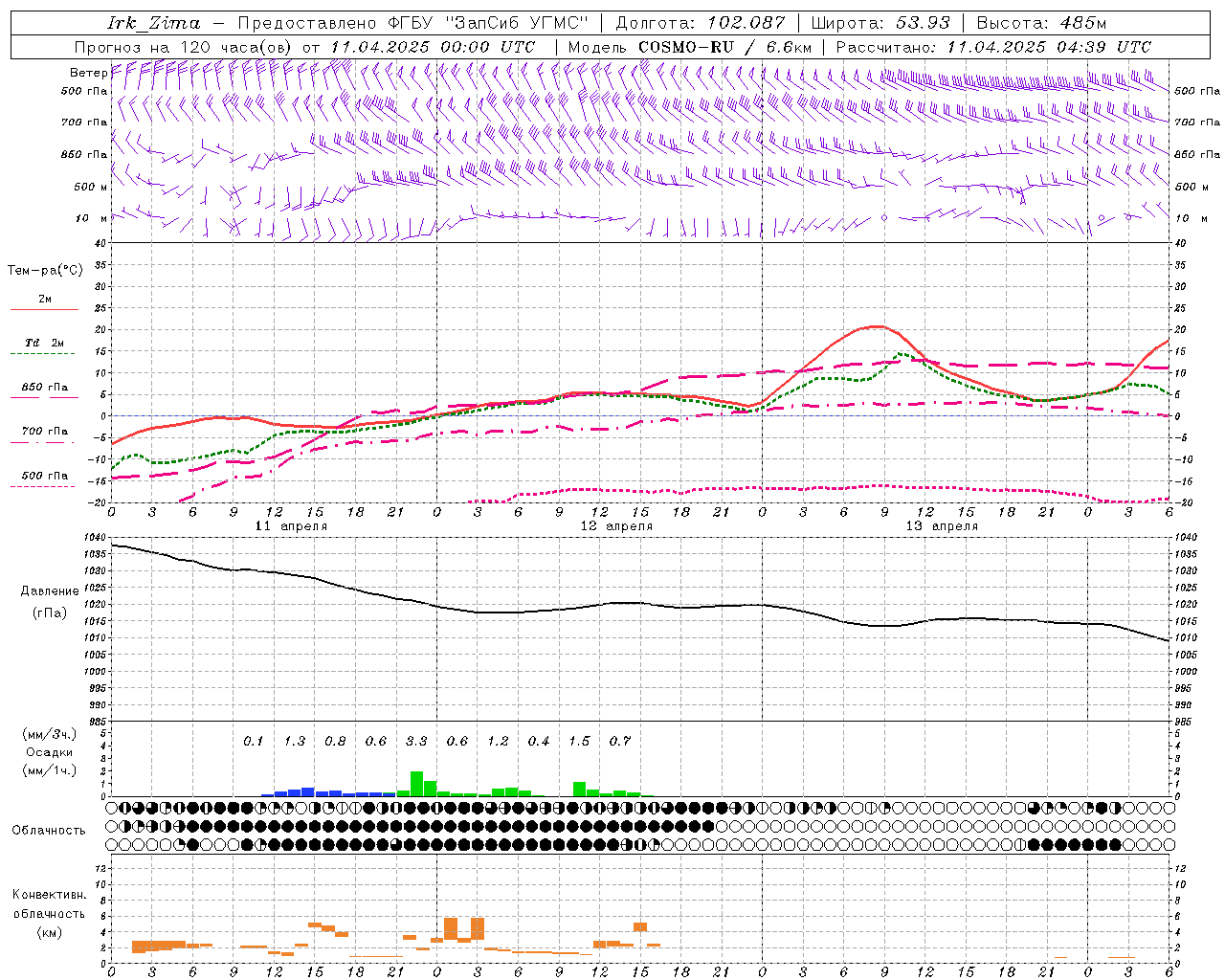Screen dimensions: 1225x980
Task: Click the "(мм/1ч.)" hourly precipitation unit label
Action: (50, 770)
